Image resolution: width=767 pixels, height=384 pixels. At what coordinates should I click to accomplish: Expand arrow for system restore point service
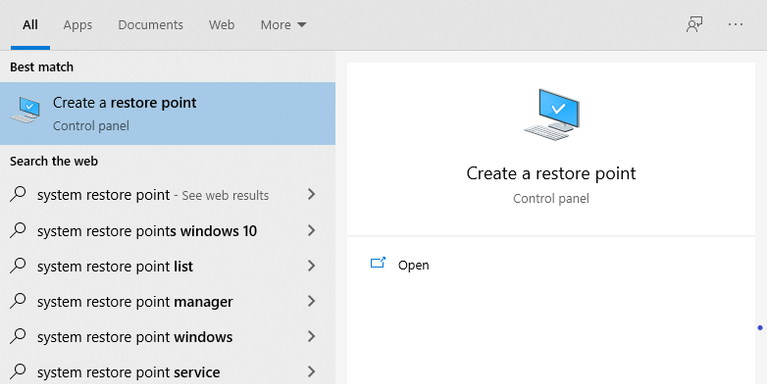click(311, 372)
